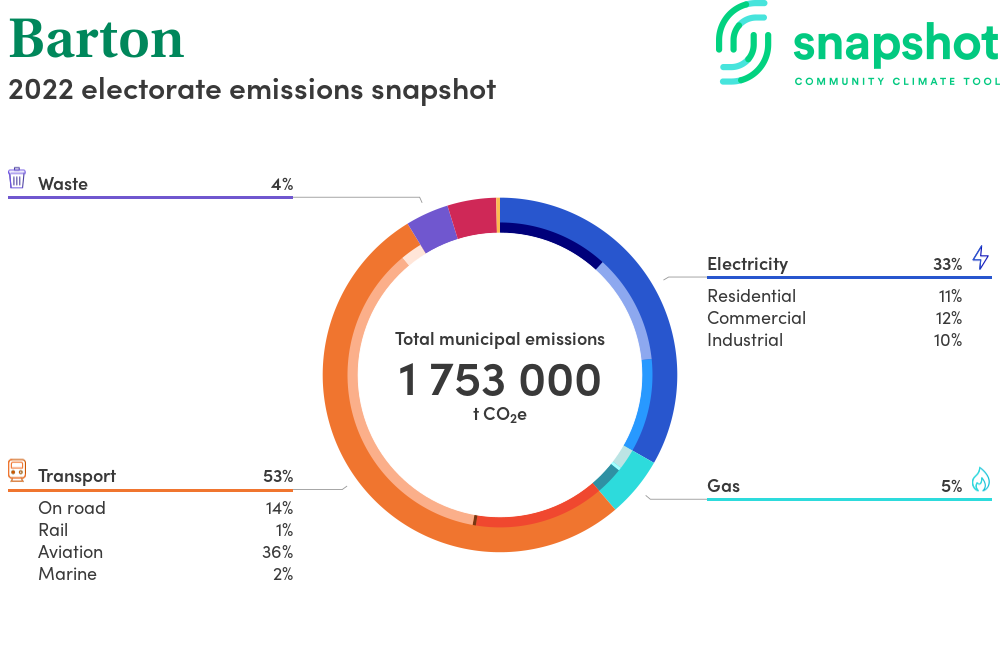
Task: Click the Transport 53% value
Action: [x=278, y=476]
